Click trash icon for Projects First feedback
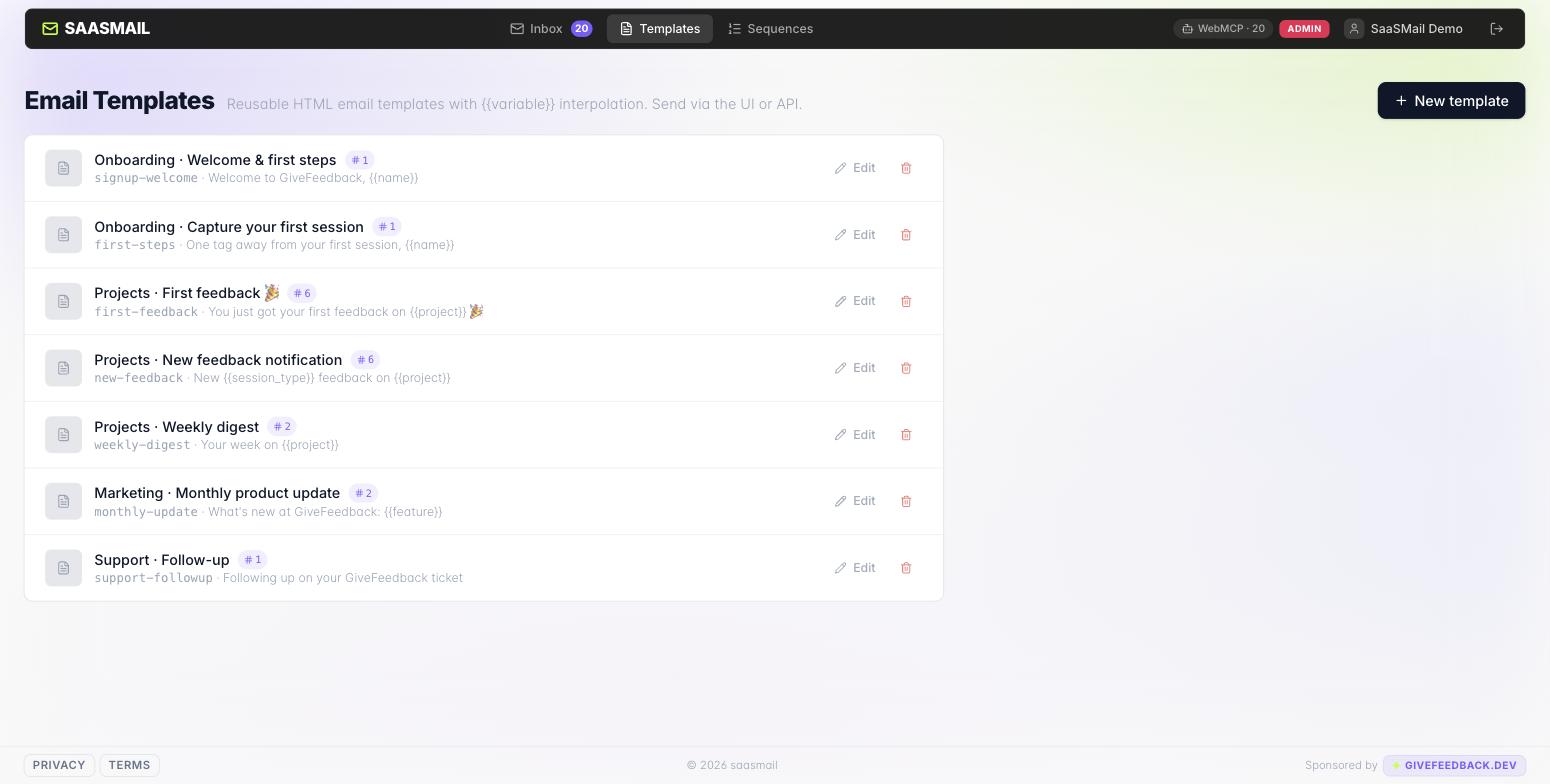The width and height of the screenshot is (1550, 784). point(906,301)
